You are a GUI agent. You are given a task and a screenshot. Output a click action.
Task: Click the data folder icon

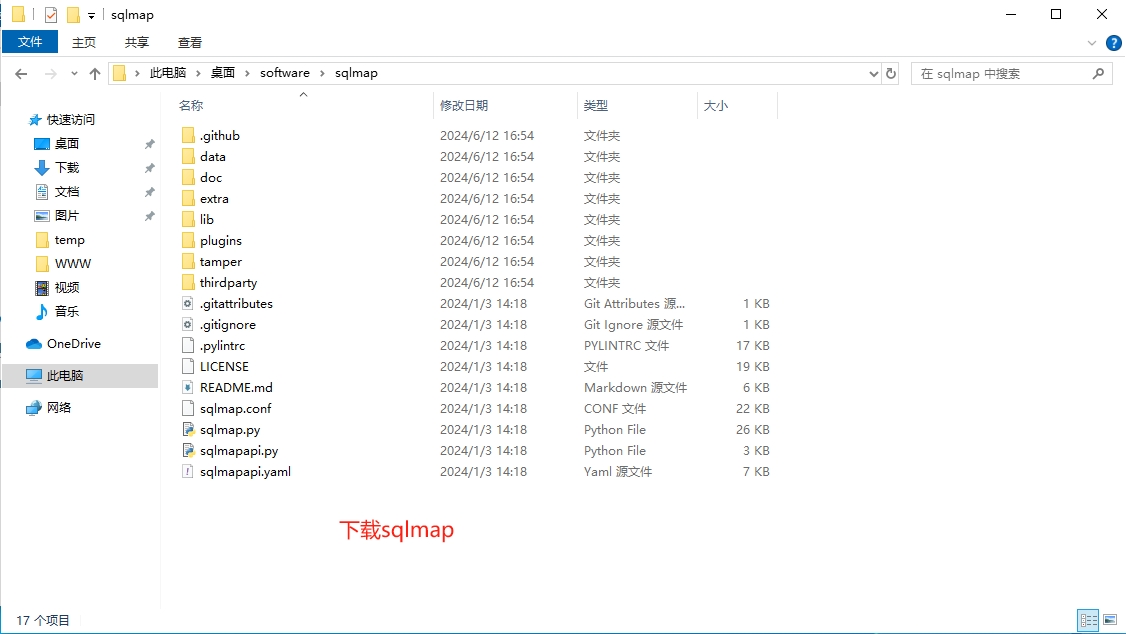pos(188,157)
